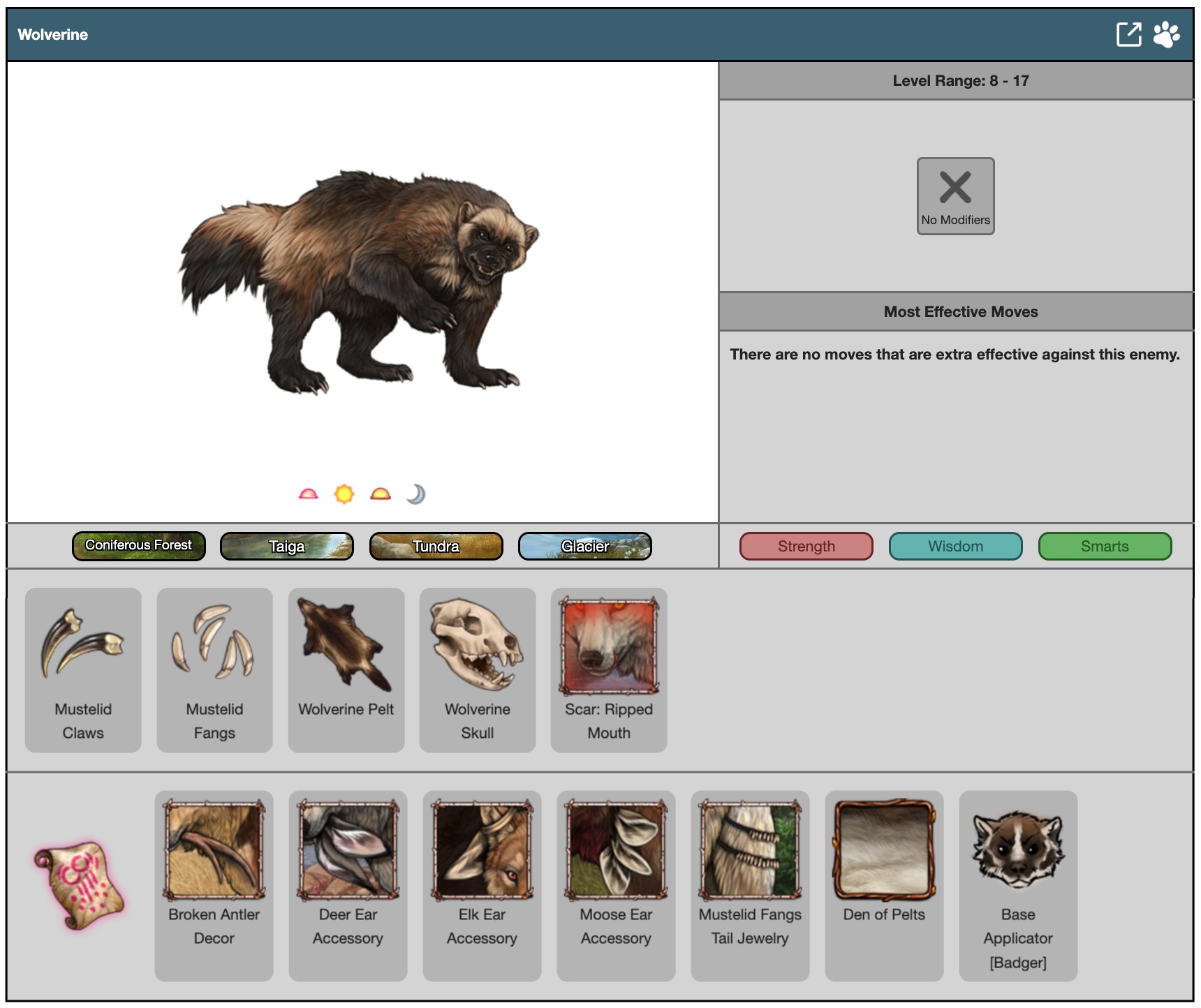The width and height of the screenshot is (1201, 1008).
Task: Click the crescent moon night icon
Action: (x=416, y=494)
